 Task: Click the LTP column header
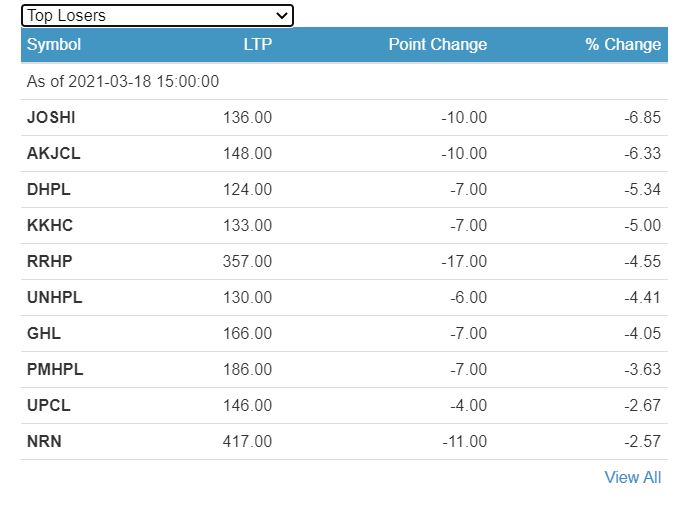[257, 44]
